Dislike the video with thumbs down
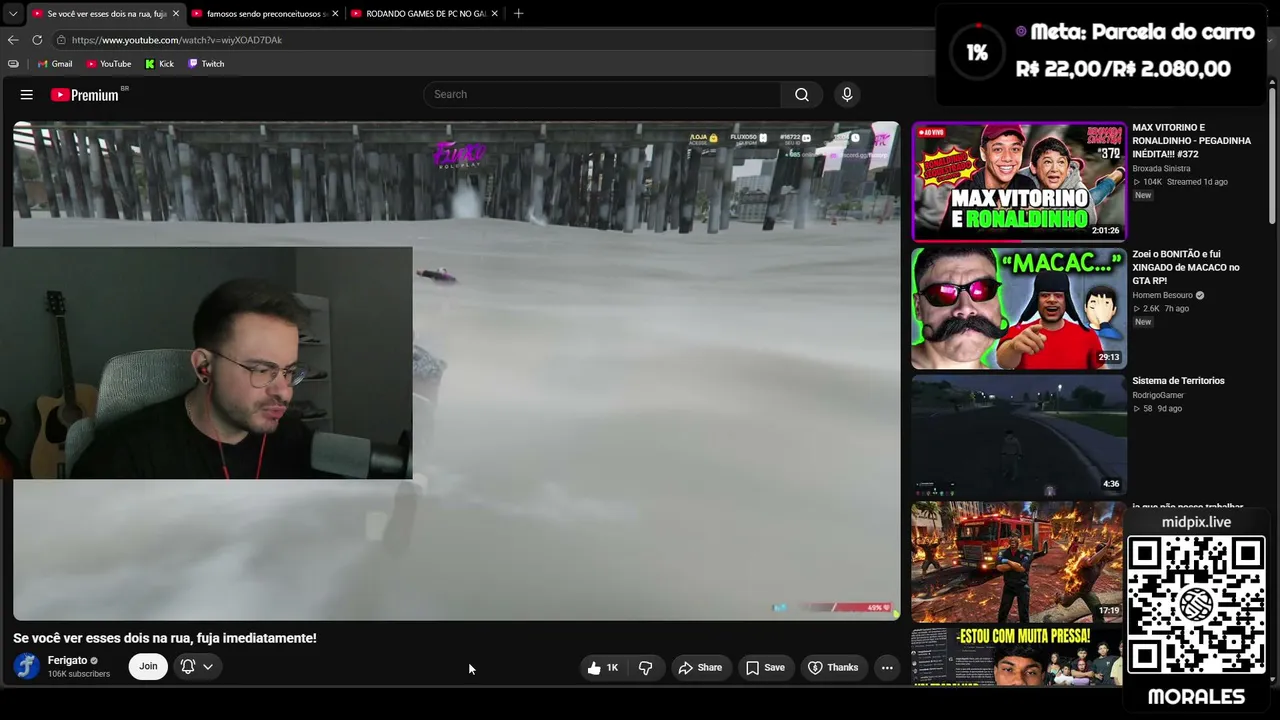The image size is (1280, 720). [646, 668]
